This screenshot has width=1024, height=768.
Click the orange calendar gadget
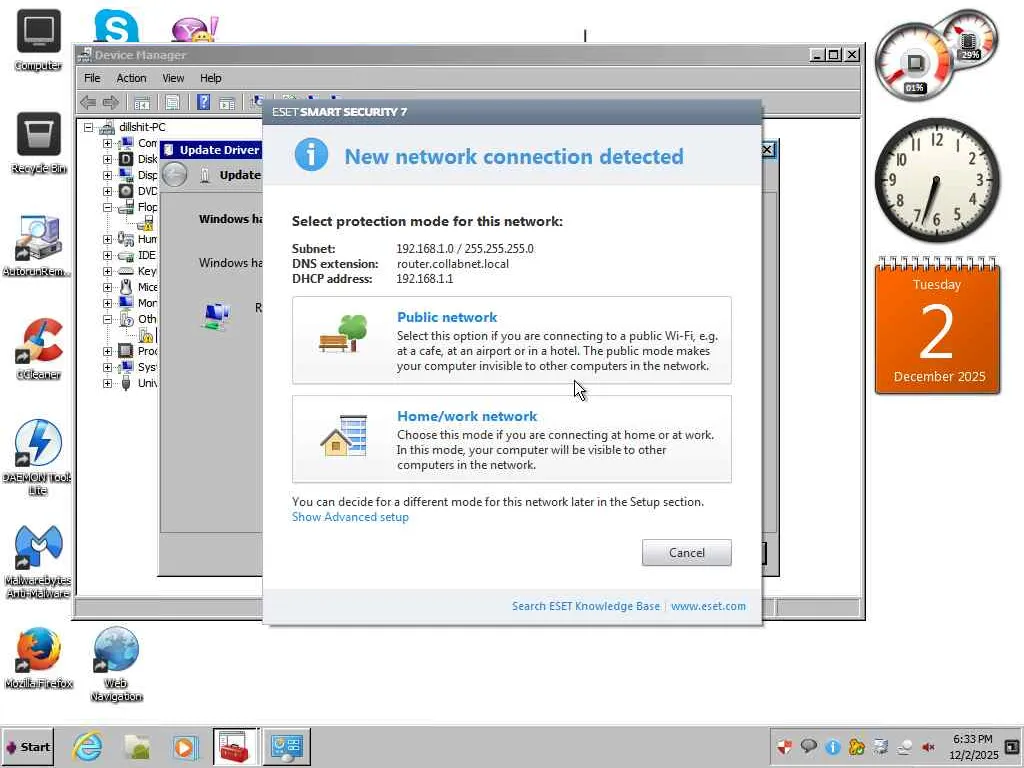[x=937, y=325]
